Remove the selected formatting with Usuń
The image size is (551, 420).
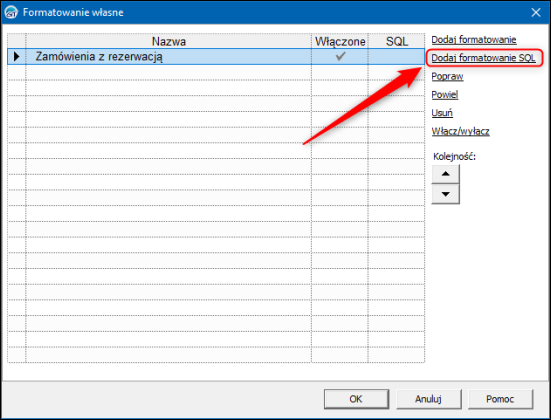coord(442,113)
